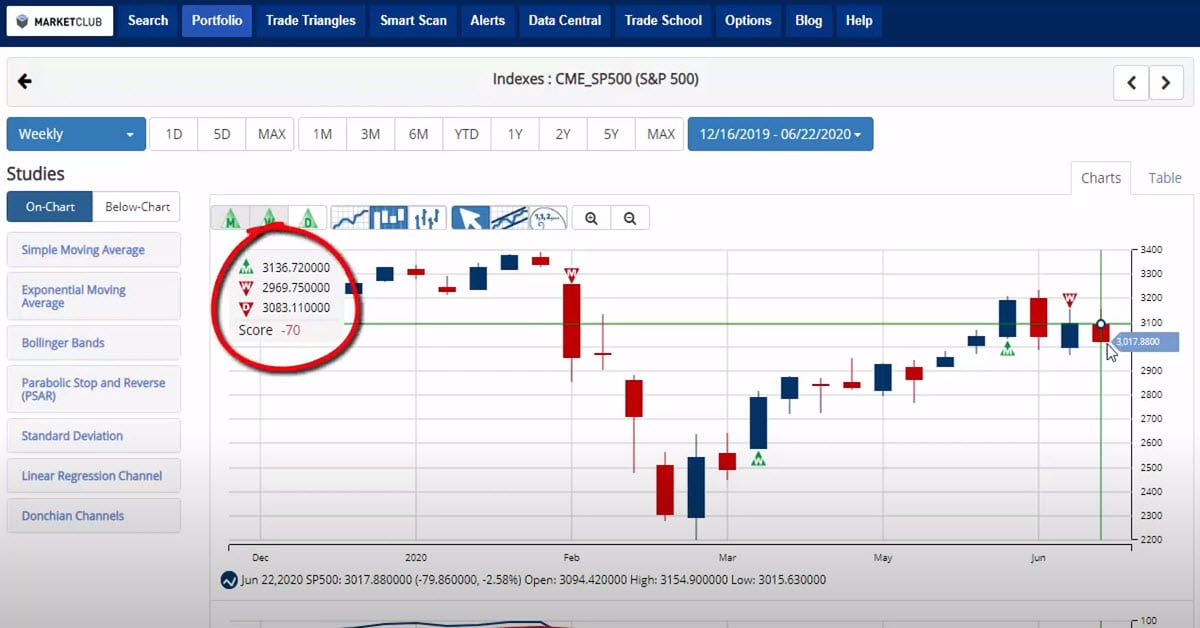Select the OHLC bar chart style
The image size is (1200, 628).
(x=427, y=217)
